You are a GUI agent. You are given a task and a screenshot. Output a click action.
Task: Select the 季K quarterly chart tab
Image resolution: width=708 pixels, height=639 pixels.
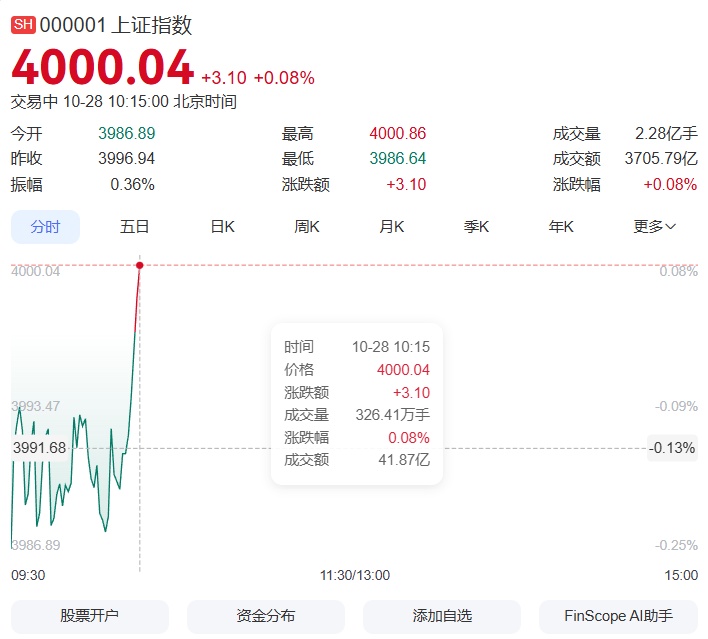476,227
